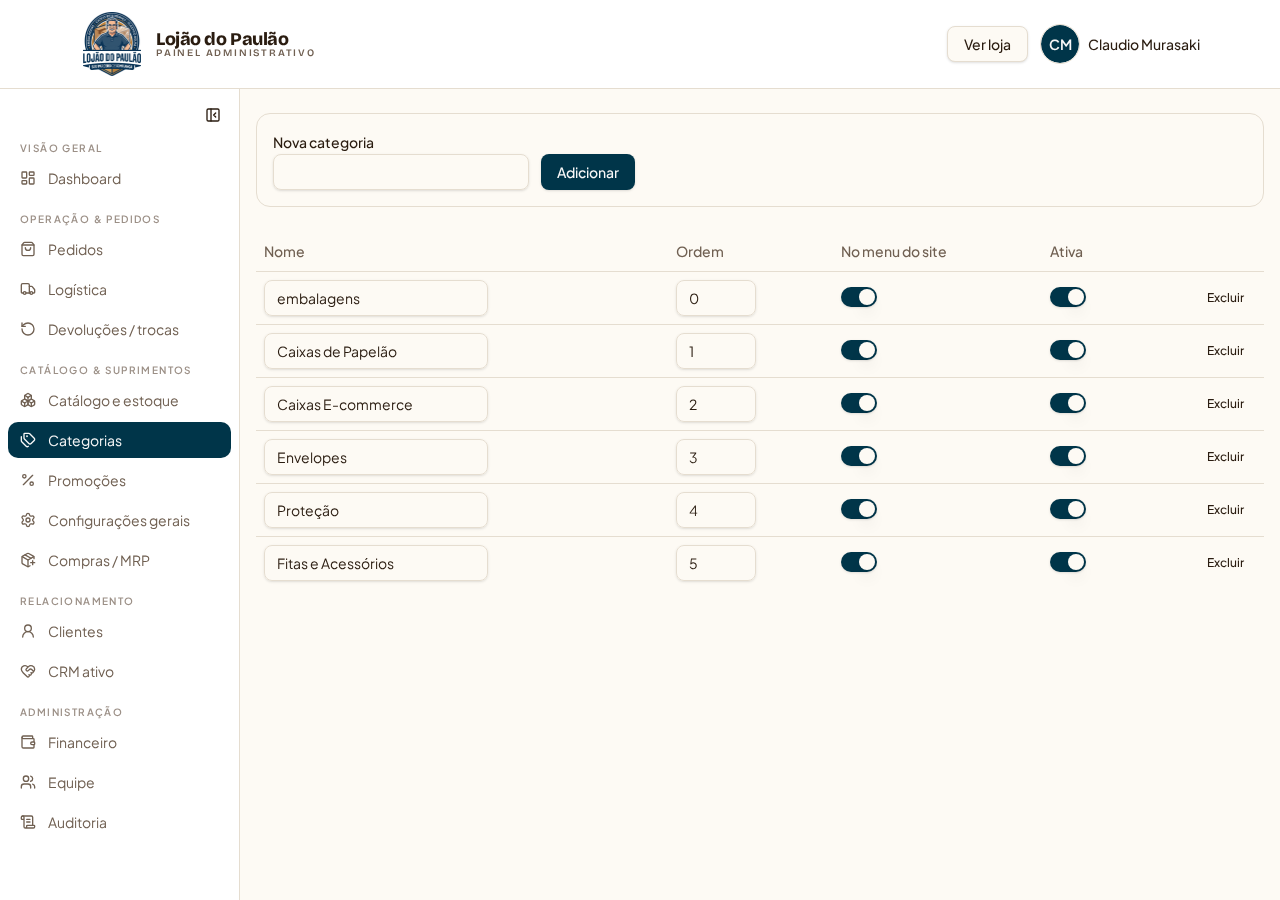Screen dimensions: 1280x900
Task: Click the Lojão do Paulão logo
Action: coord(112,44)
